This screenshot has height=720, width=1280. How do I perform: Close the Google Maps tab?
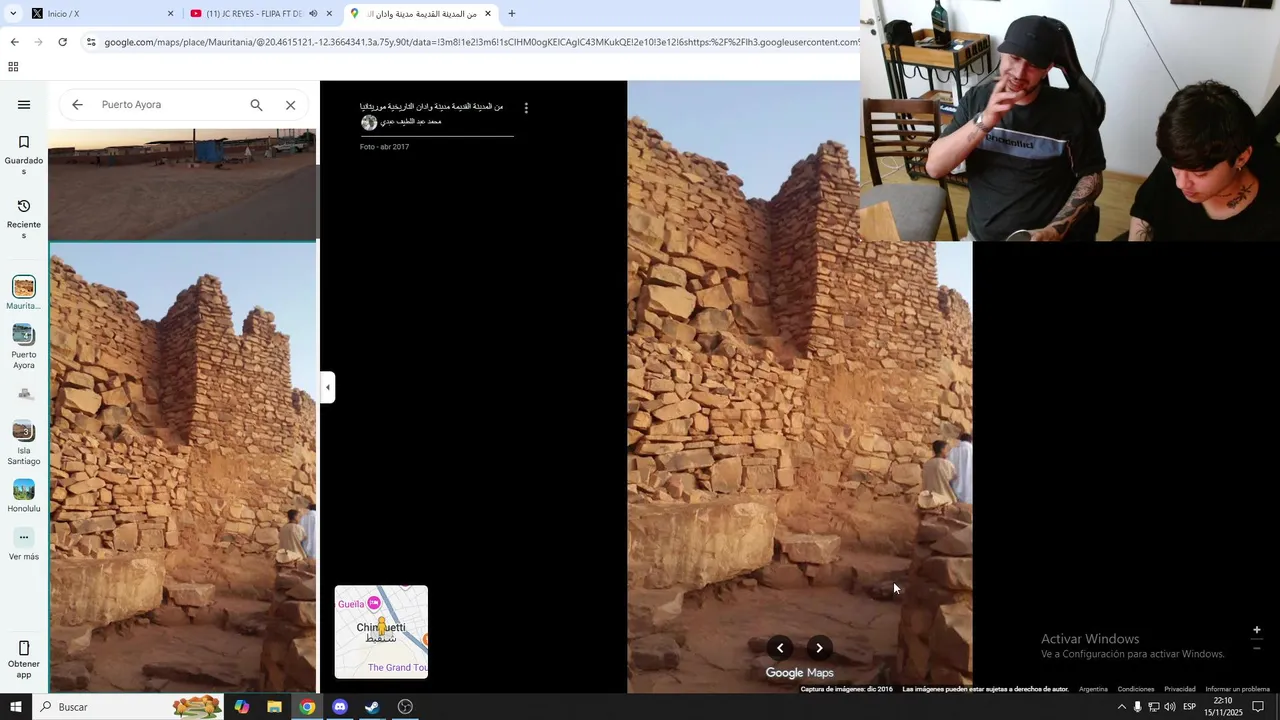pos(488,14)
